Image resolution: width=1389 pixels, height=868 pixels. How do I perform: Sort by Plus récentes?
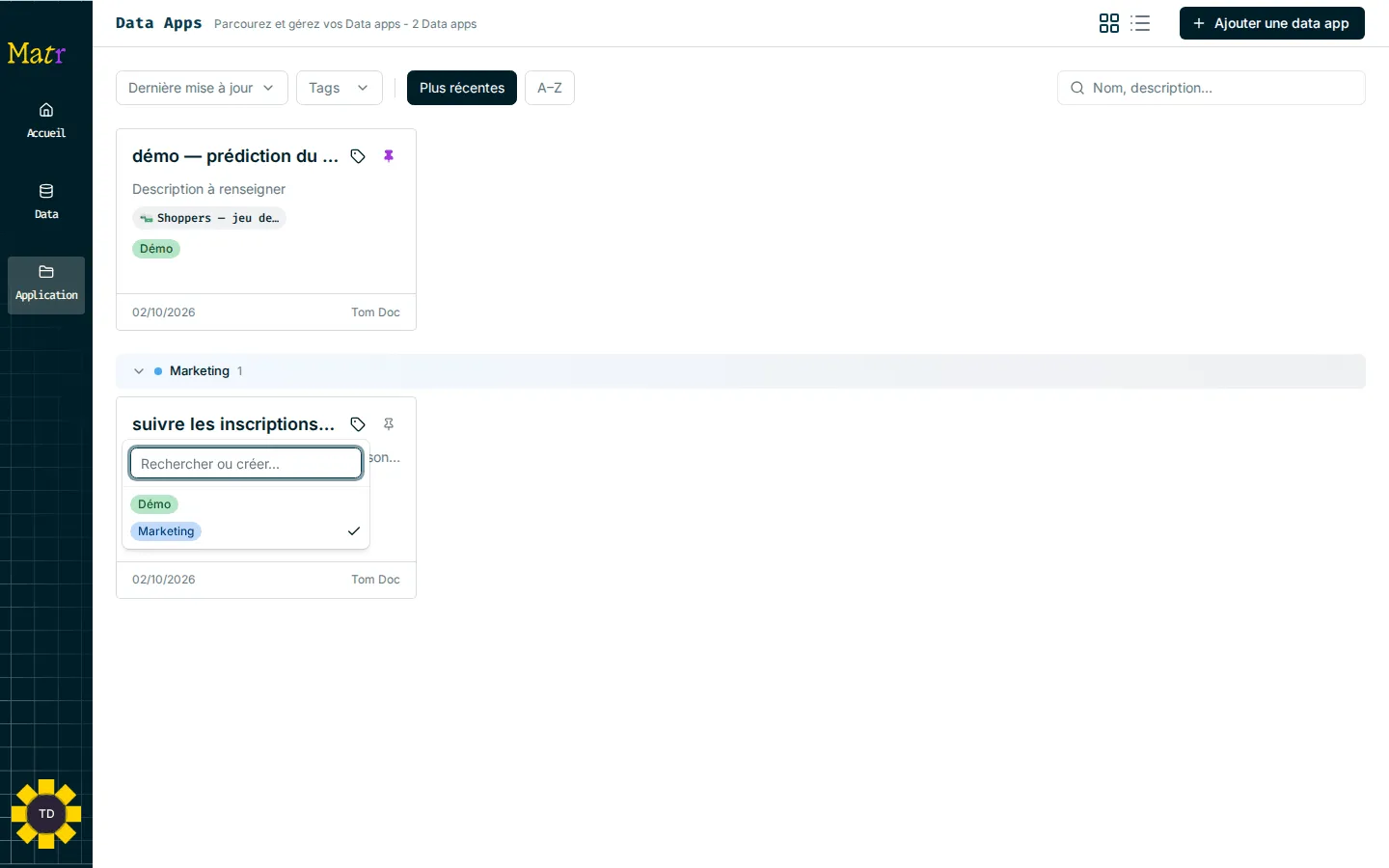(x=462, y=88)
